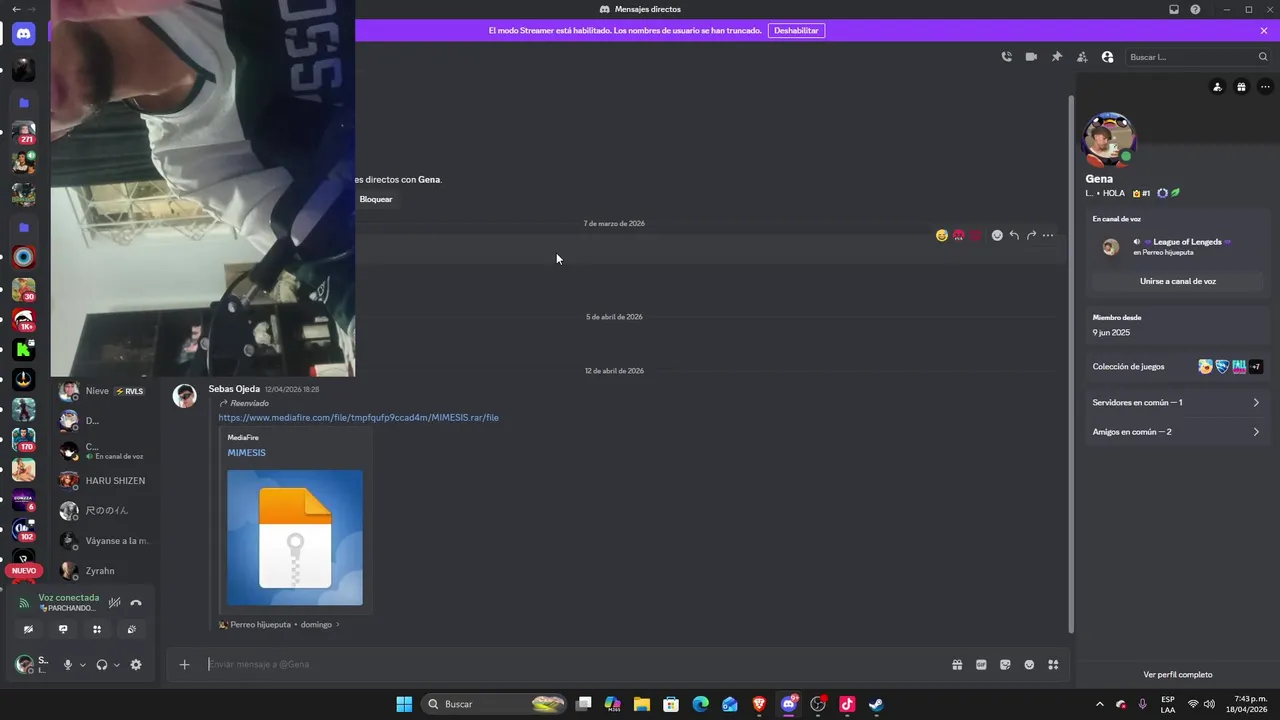Open microphone input options dropdown

click(x=83, y=665)
